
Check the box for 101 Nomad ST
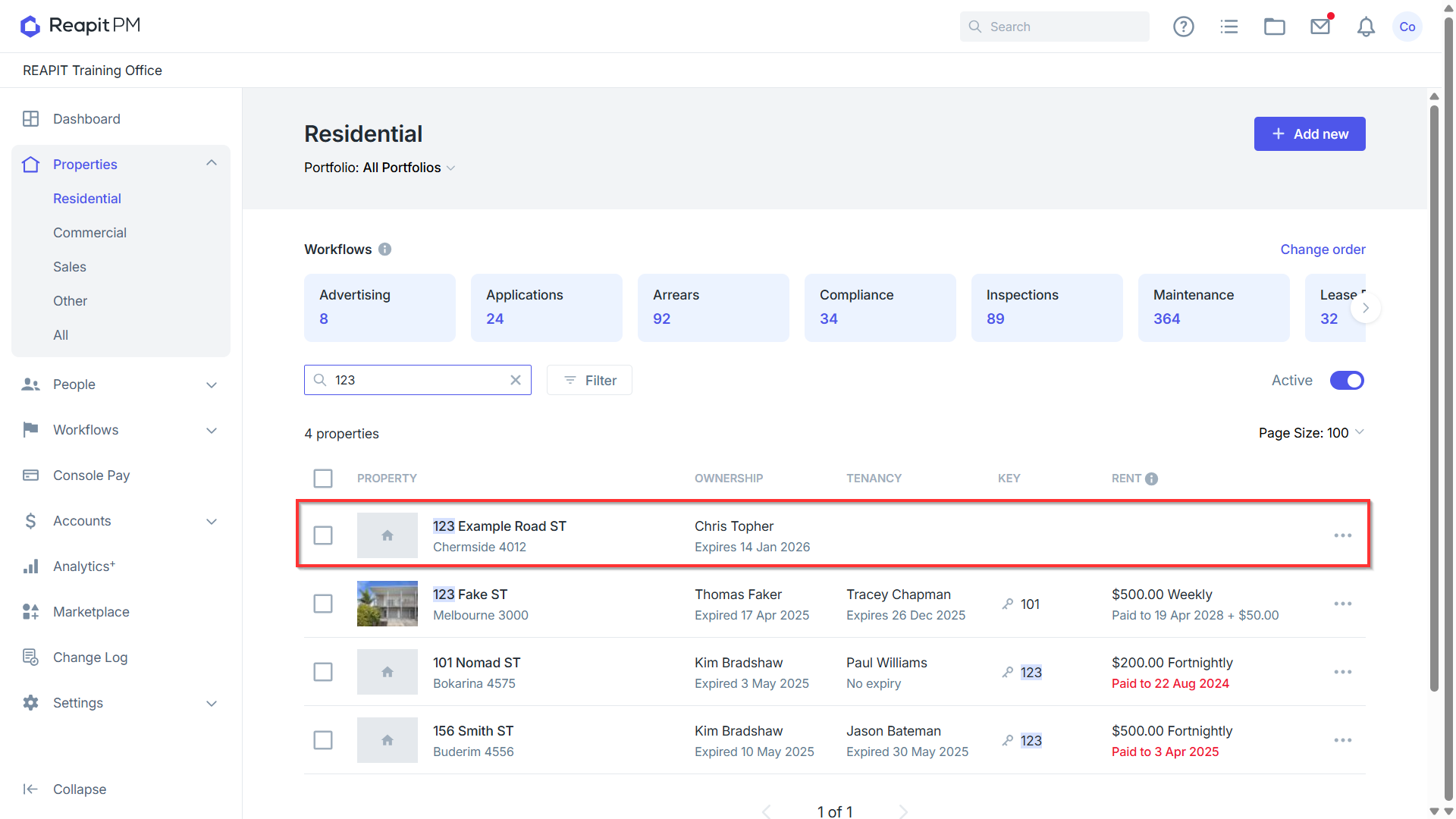pos(323,672)
